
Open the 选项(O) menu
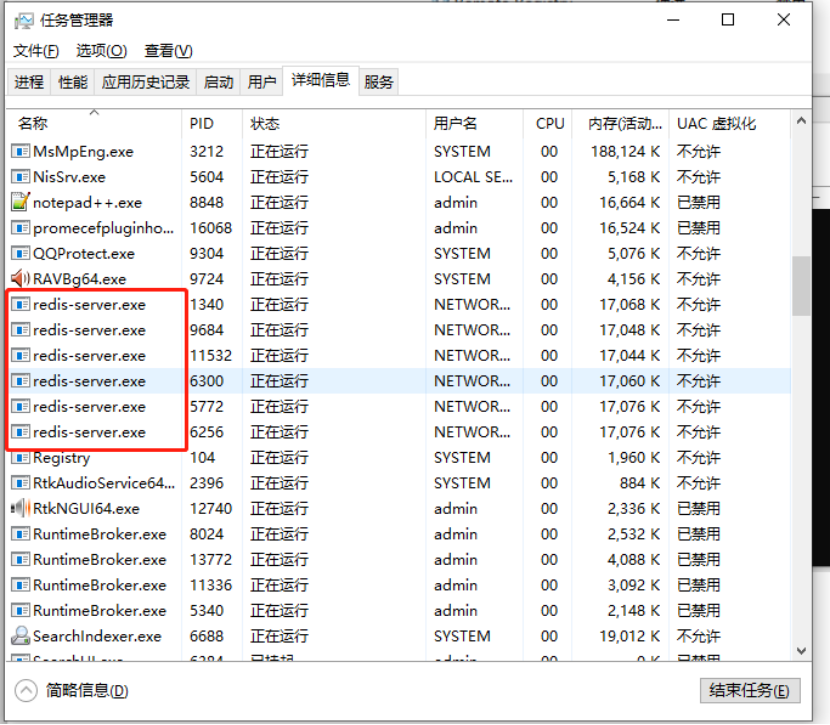[x=102, y=51]
